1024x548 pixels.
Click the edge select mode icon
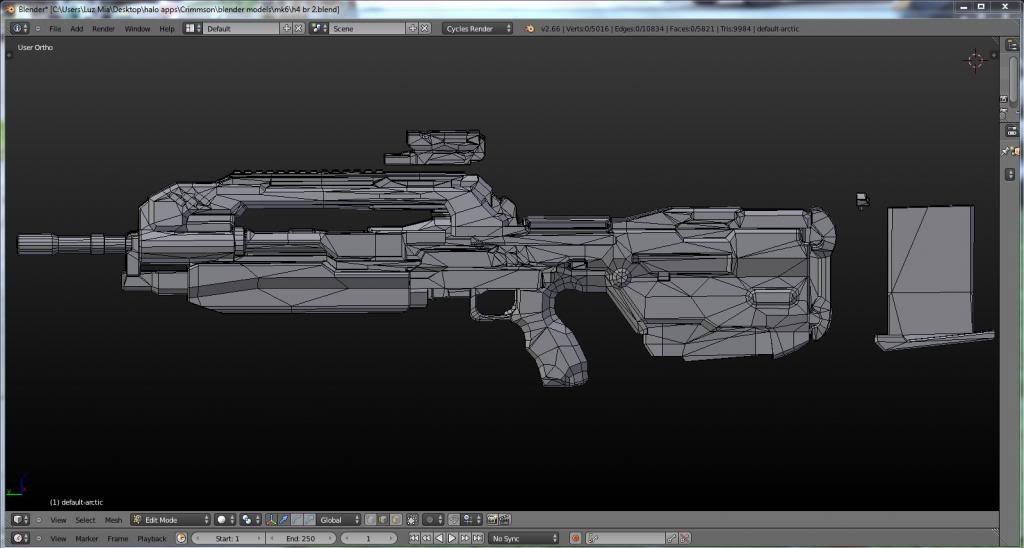point(384,520)
